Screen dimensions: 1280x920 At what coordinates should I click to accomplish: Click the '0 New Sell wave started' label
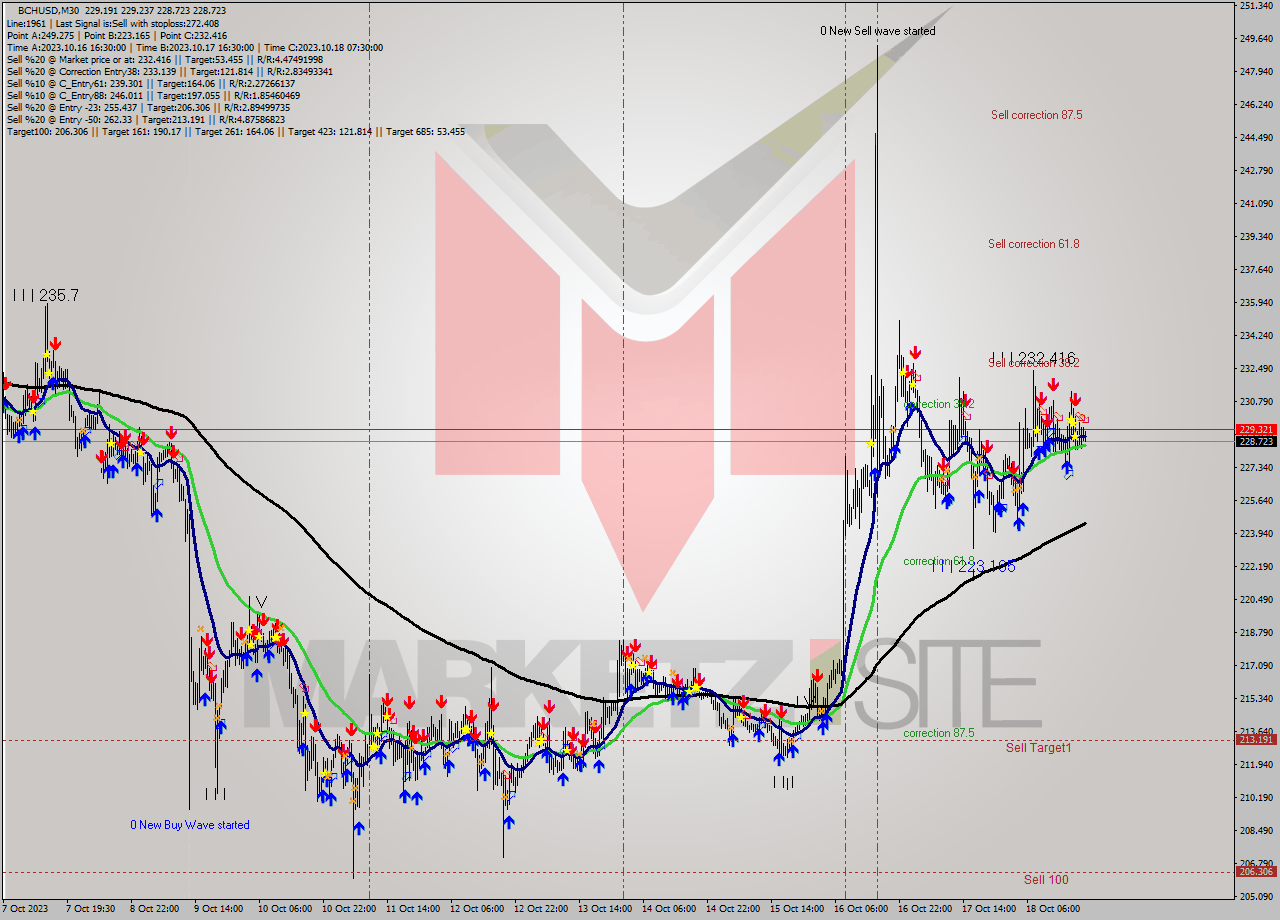(x=878, y=31)
